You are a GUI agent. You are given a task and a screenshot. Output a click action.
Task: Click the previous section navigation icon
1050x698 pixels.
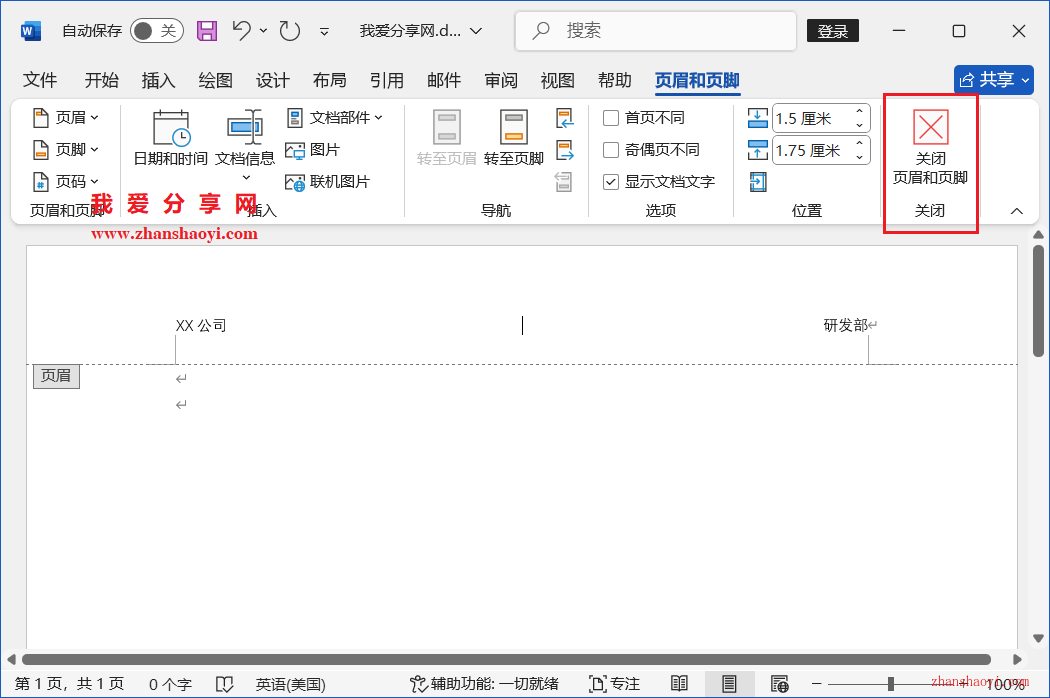pyautogui.click(x=565, y=119)
